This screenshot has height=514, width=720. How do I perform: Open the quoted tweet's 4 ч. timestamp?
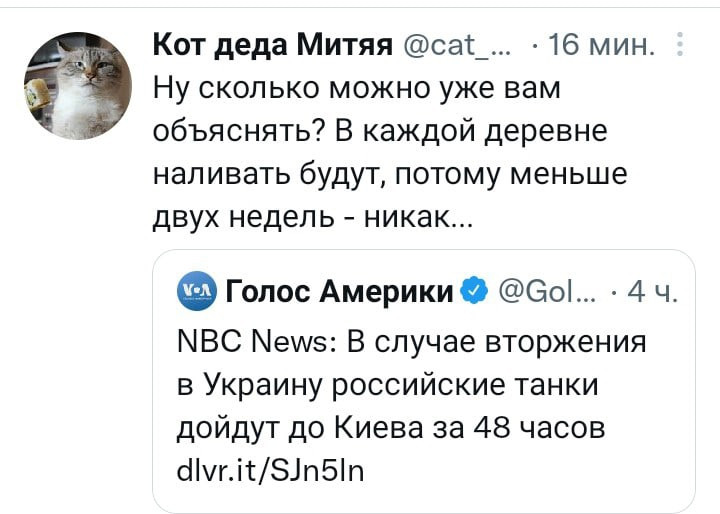click(651, 294)
